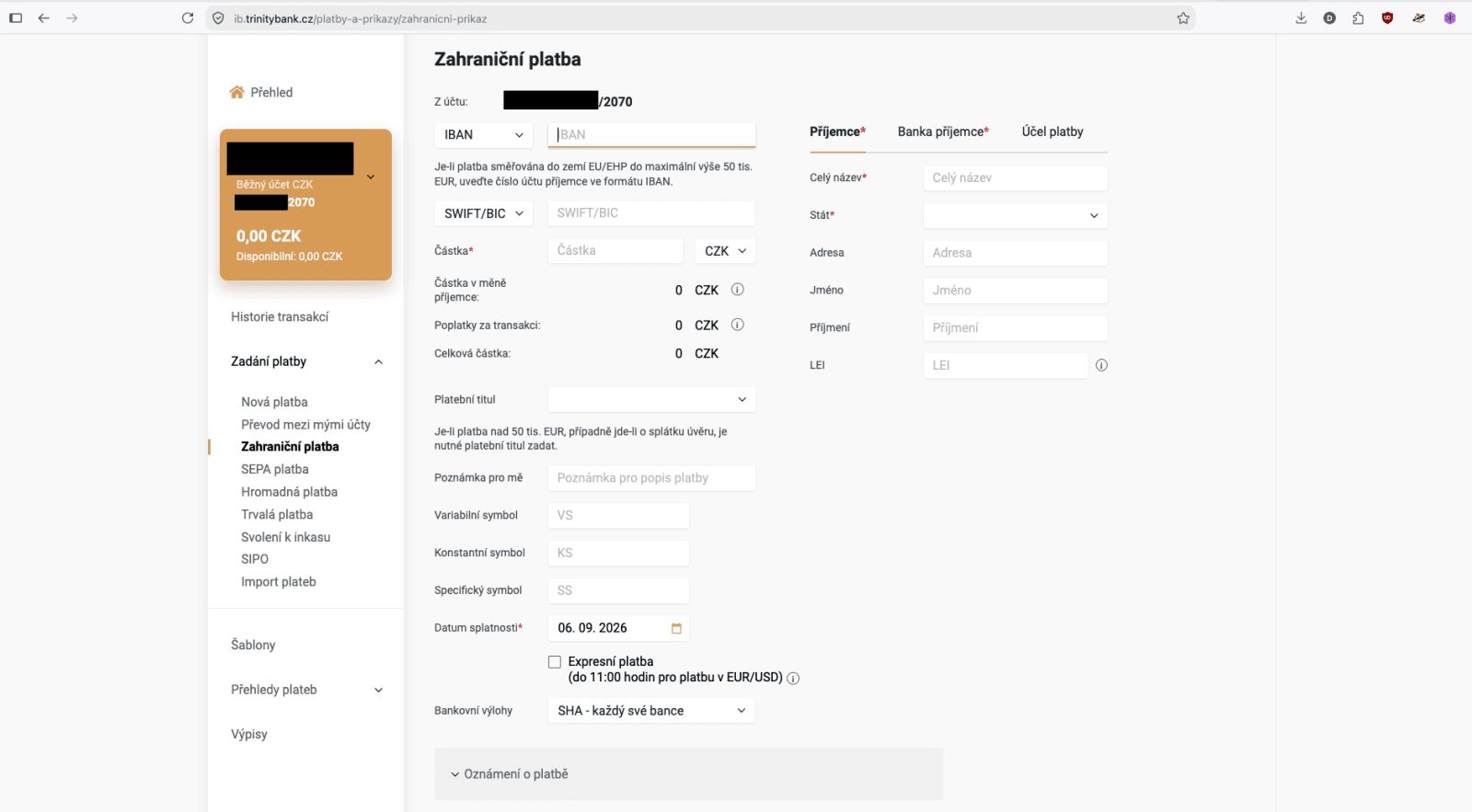The image size is (1472, 812).
Task: Open the browser extensions puzzle icon
Action: click(x=1358, y=18)
